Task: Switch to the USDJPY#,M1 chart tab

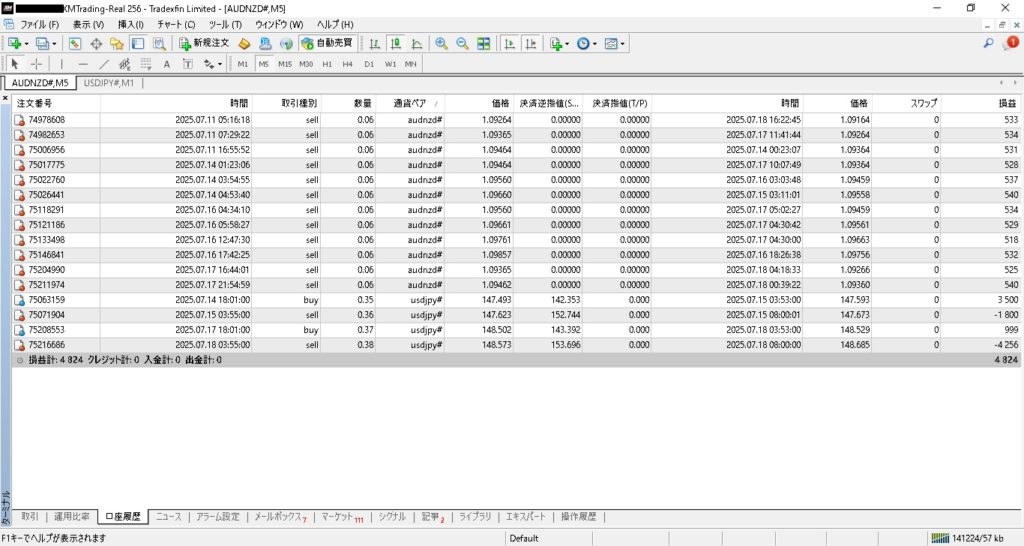Action: [108, 83]
